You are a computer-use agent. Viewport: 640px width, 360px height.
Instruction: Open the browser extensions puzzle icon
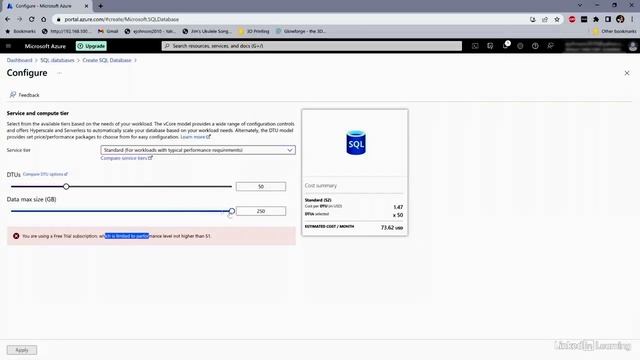coord(596,19)
